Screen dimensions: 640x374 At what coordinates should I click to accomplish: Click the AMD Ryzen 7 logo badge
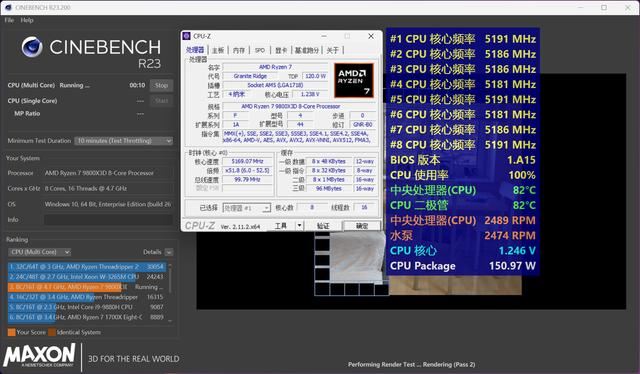354,80
